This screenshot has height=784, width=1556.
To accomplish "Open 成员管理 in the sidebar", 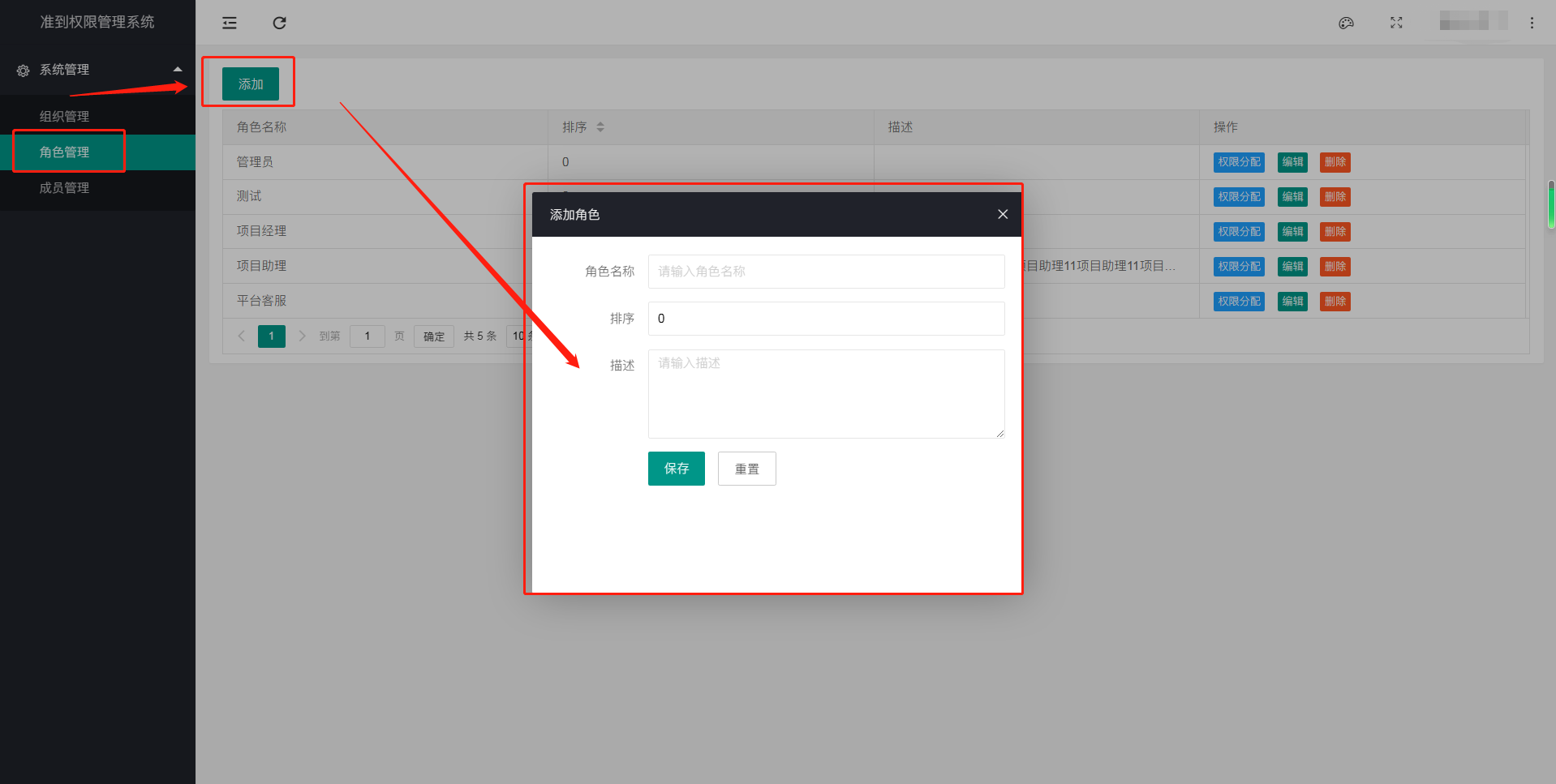I will pos(97,187).
